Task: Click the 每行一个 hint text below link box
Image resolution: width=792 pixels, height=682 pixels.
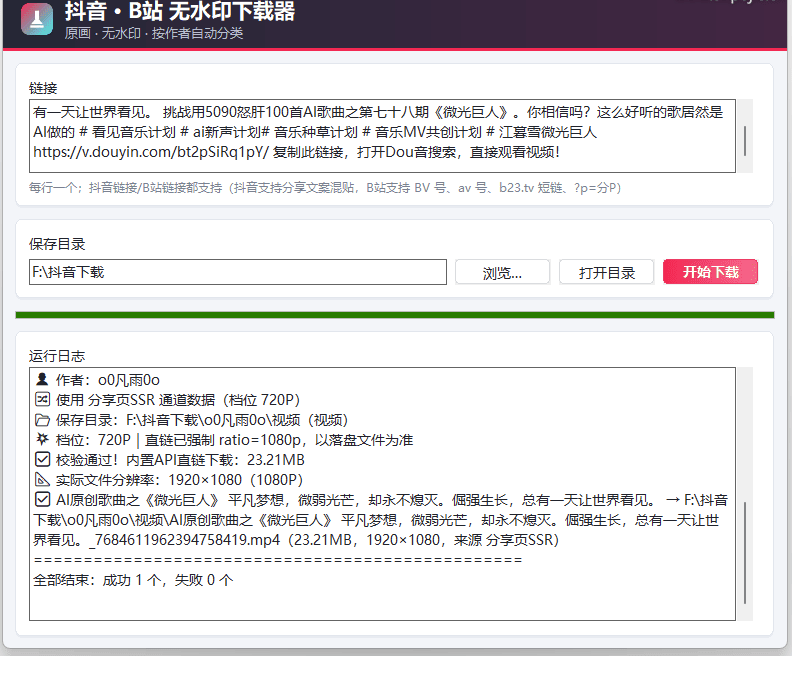Action: click(325, 188)
